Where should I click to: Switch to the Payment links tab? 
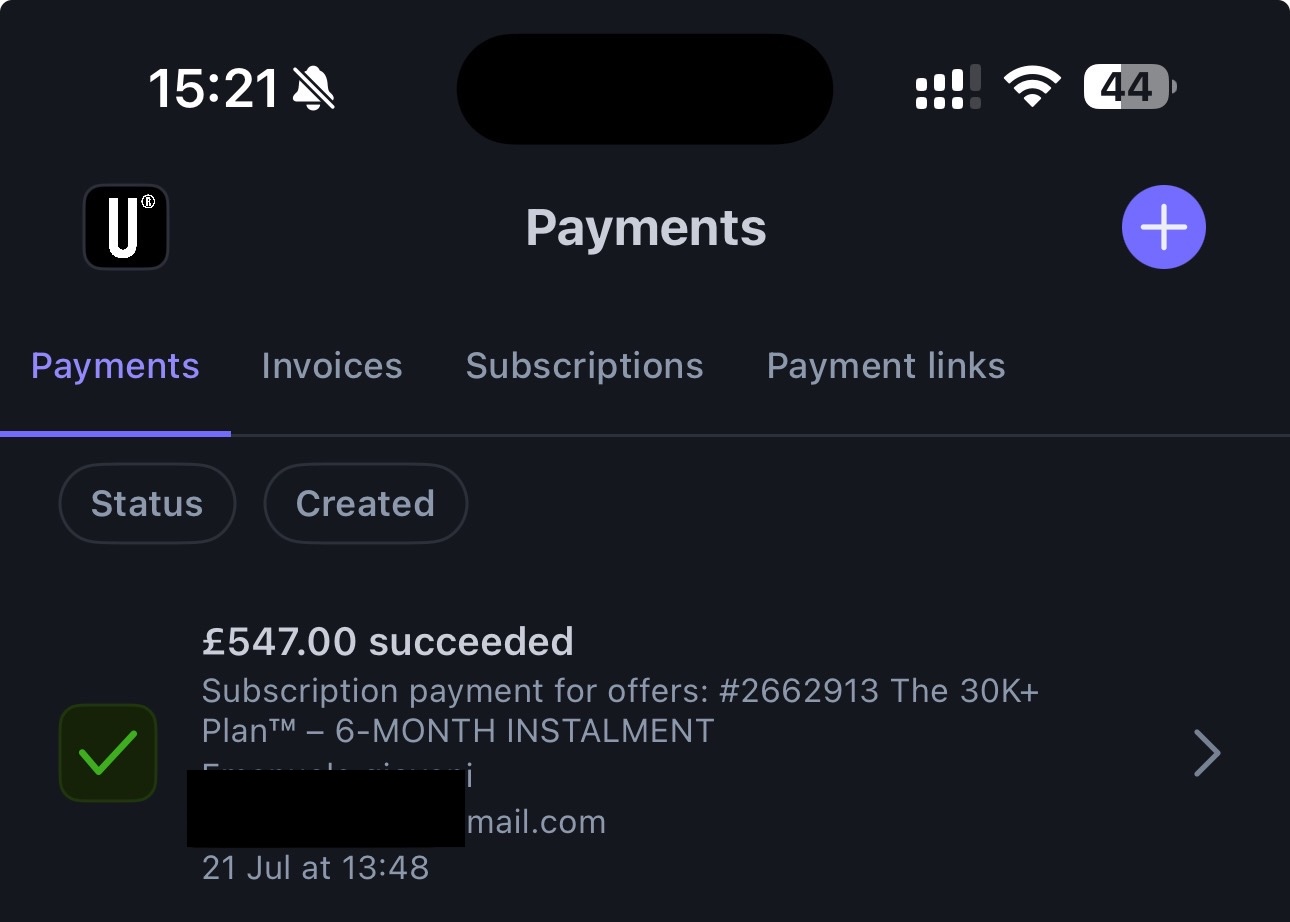(886, 366)
